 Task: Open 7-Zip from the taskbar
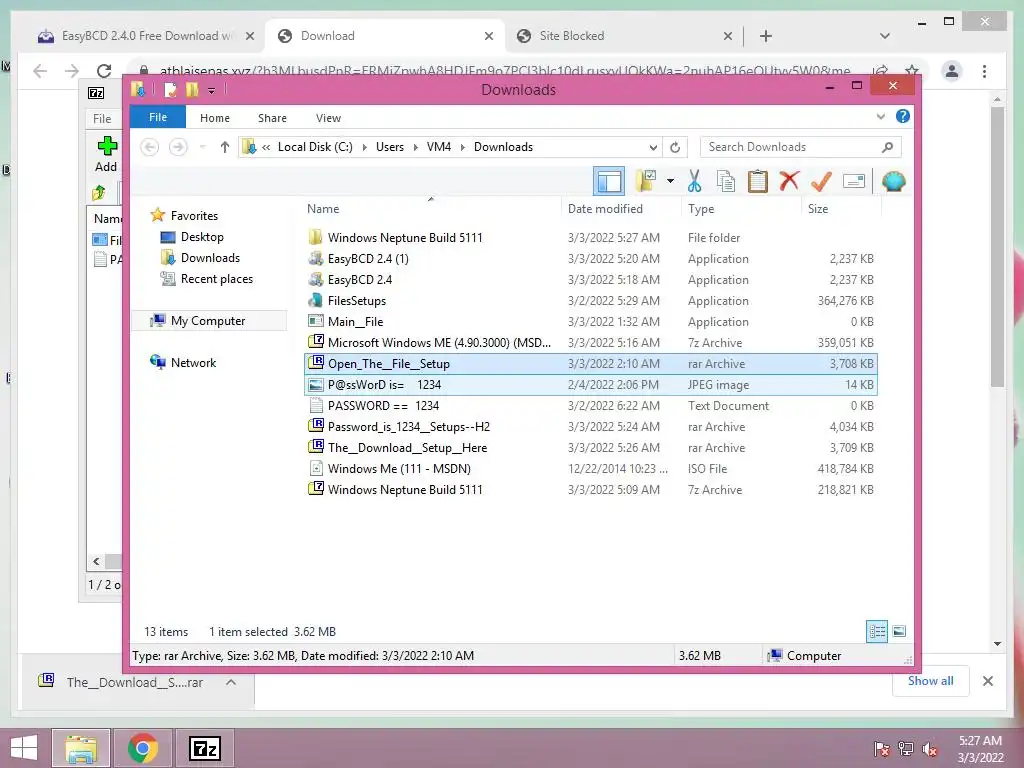click(205, 748)
